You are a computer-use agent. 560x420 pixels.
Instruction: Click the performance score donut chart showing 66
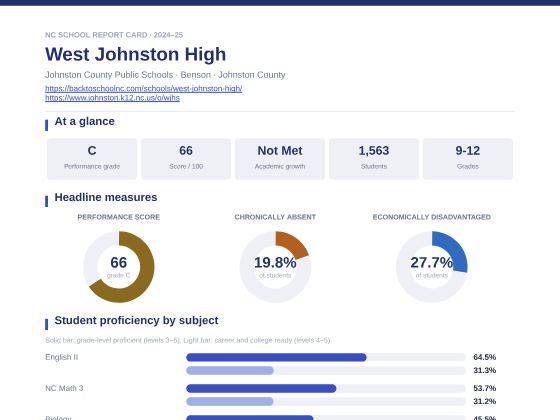(x=119, y=267)
